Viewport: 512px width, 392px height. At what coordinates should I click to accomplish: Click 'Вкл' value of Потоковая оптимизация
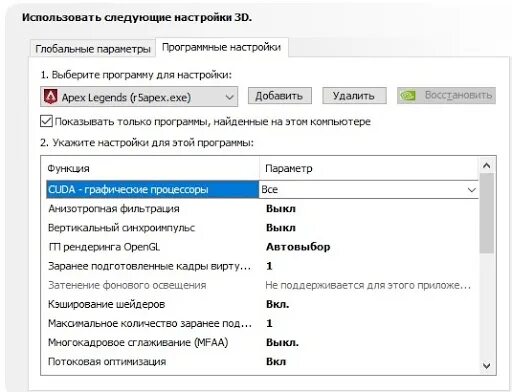coord(276,362)
